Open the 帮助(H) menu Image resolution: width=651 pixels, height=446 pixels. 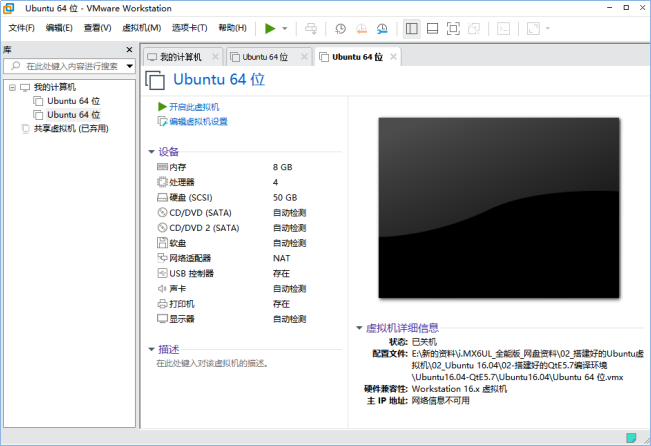[x=232, y=28]
